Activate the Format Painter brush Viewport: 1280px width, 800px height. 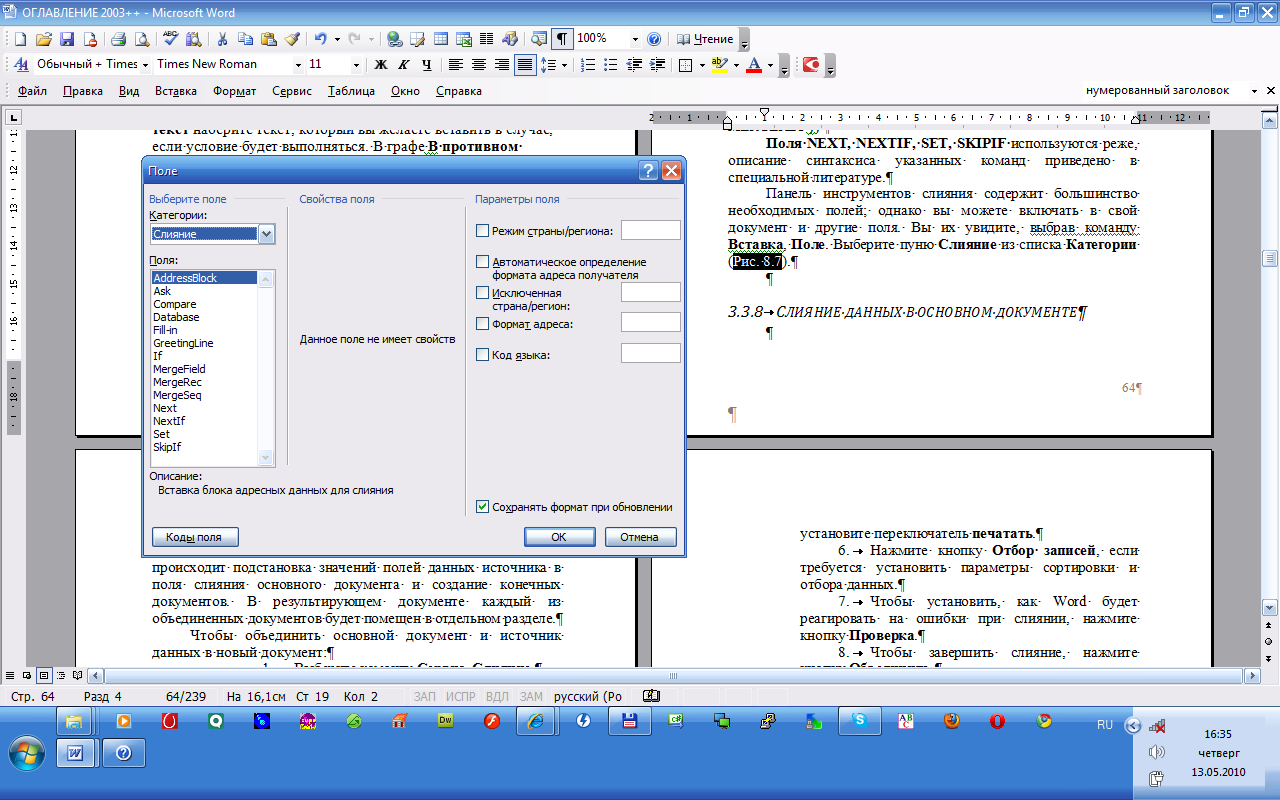point(292,39)
